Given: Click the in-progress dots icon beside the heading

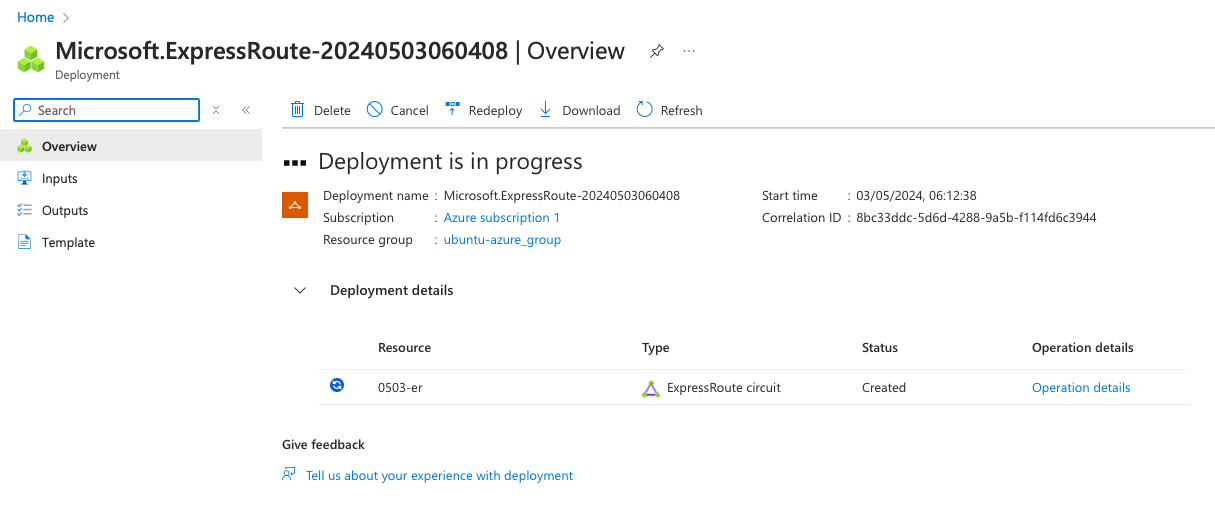Looking at the screenshot, I should [294, 162].
